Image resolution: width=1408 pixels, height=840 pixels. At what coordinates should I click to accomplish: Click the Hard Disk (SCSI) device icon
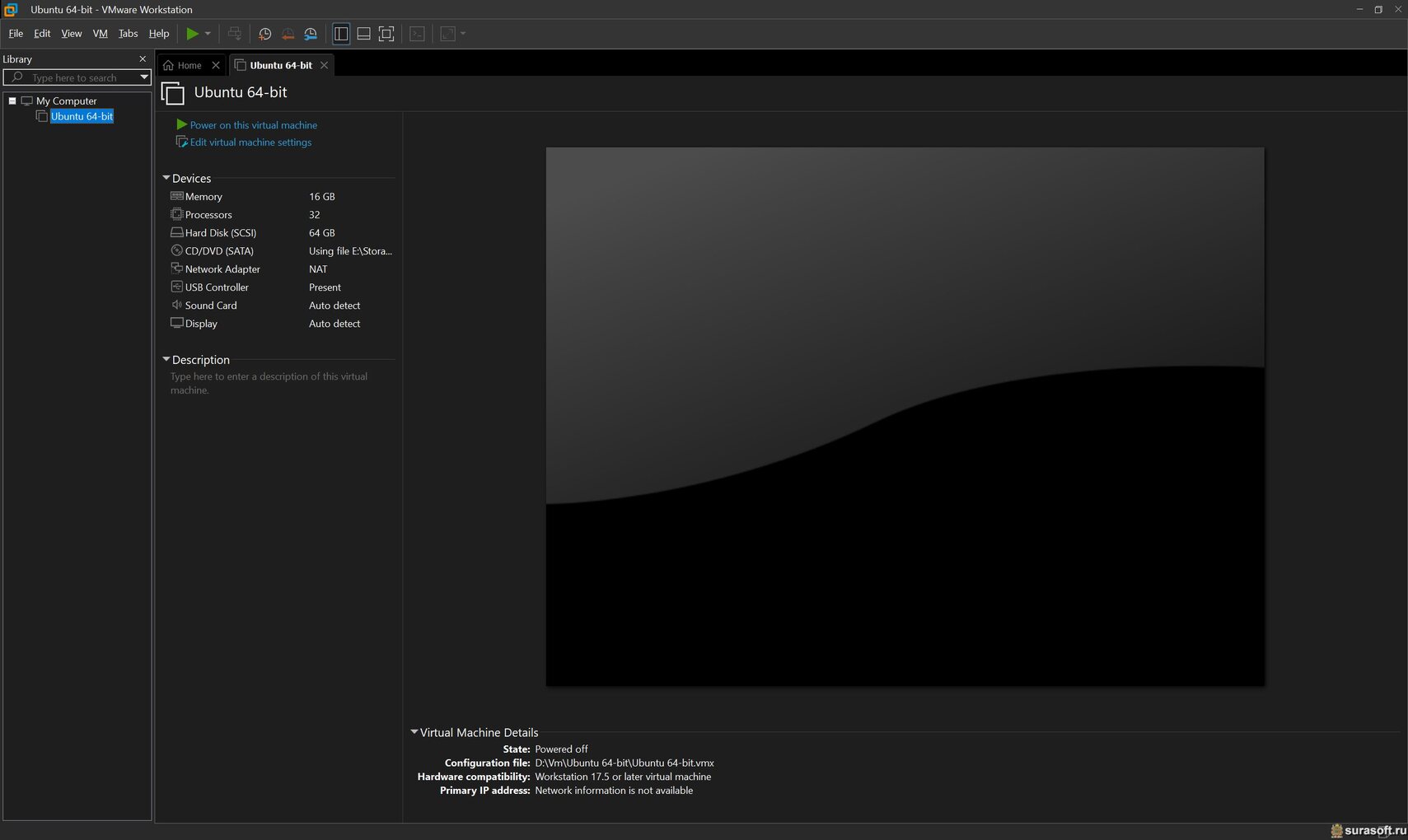[x=176, y=232]
